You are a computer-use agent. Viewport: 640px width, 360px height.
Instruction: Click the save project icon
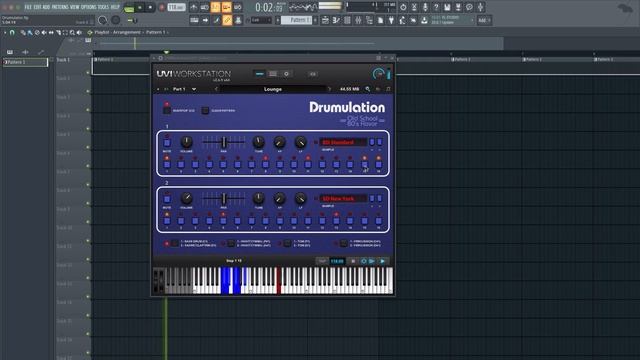click(447, 7)
